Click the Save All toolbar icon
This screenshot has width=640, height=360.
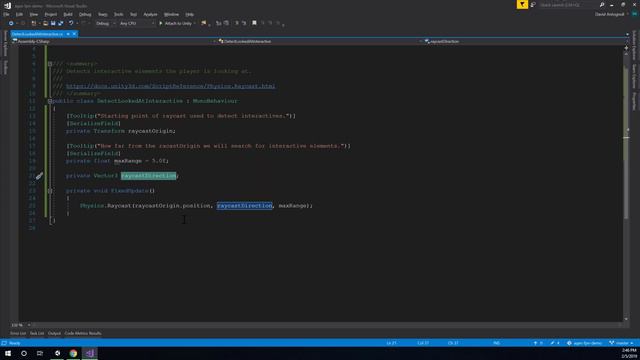(61, 23)
